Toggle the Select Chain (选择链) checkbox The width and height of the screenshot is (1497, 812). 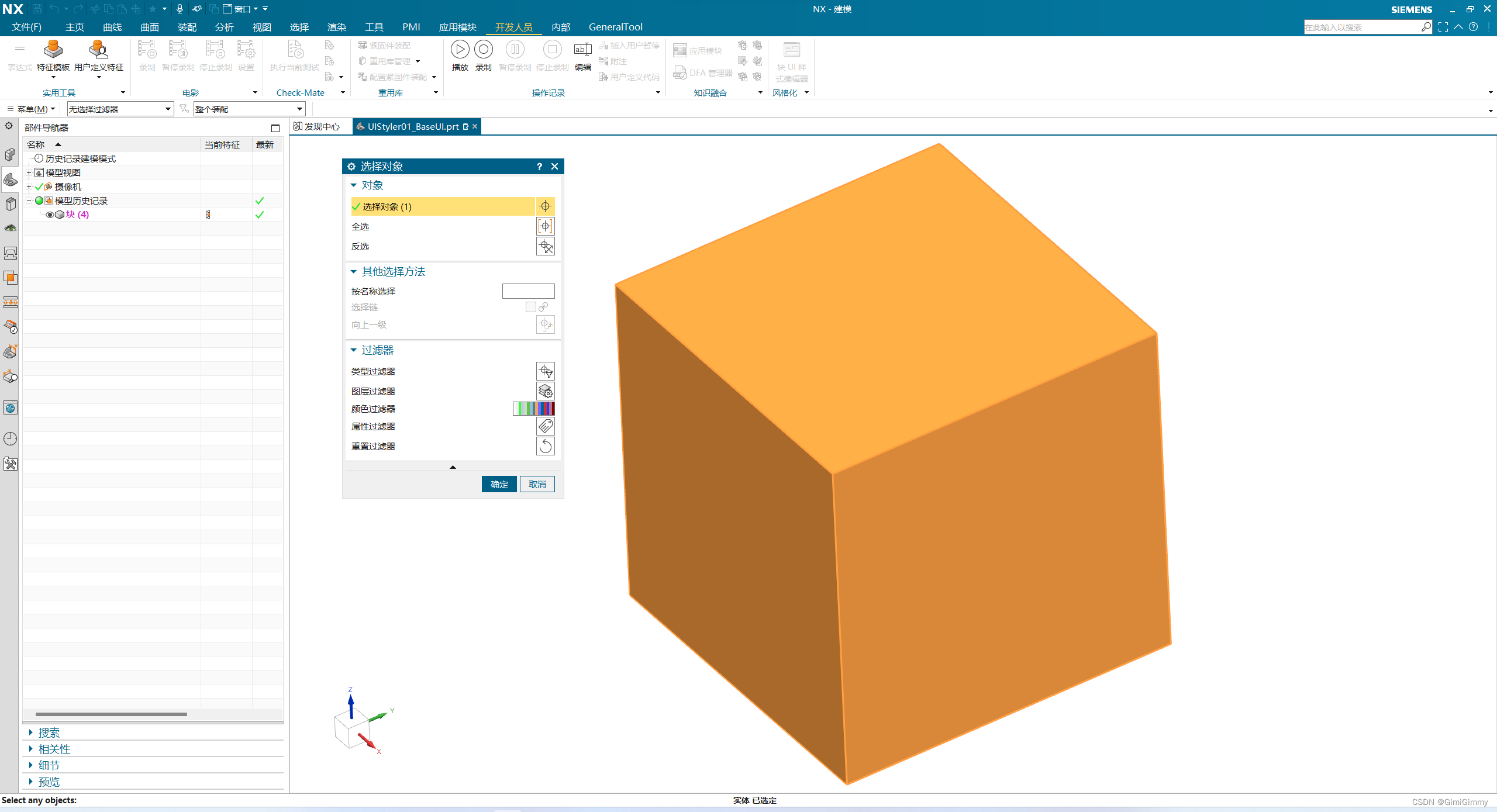point(530,307)
